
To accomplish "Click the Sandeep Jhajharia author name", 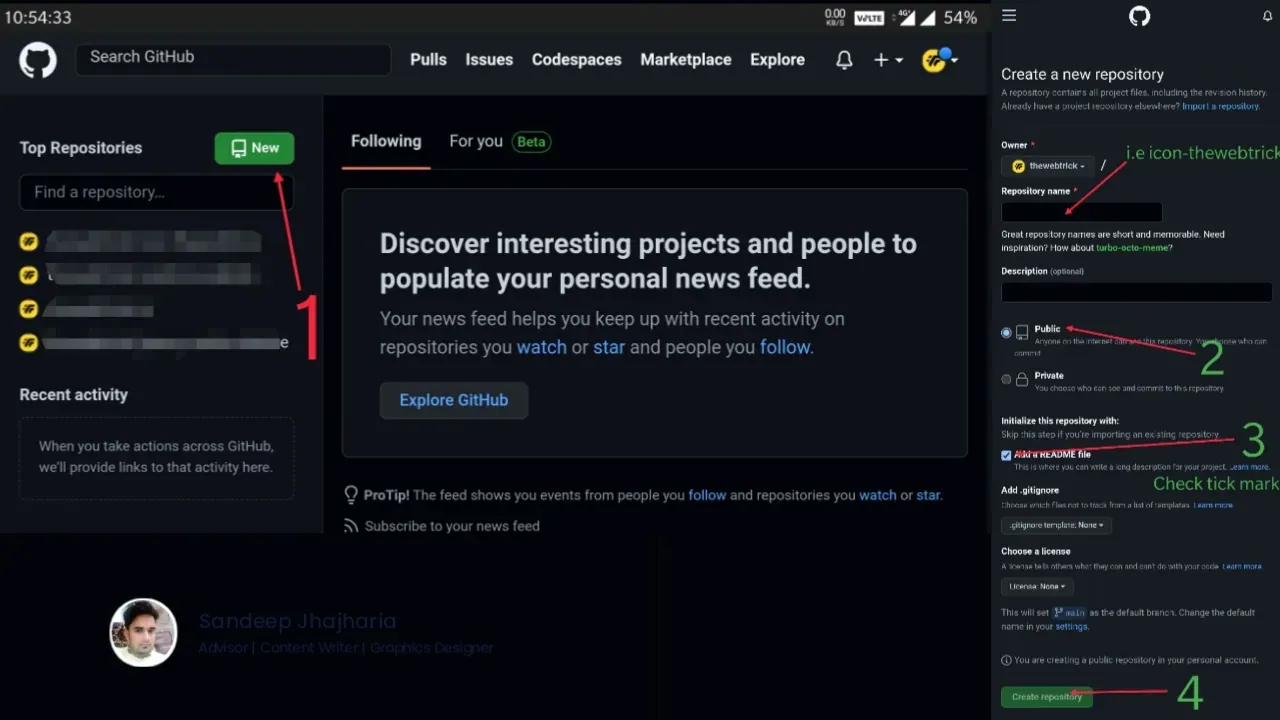I will click(x=297, y=622).
